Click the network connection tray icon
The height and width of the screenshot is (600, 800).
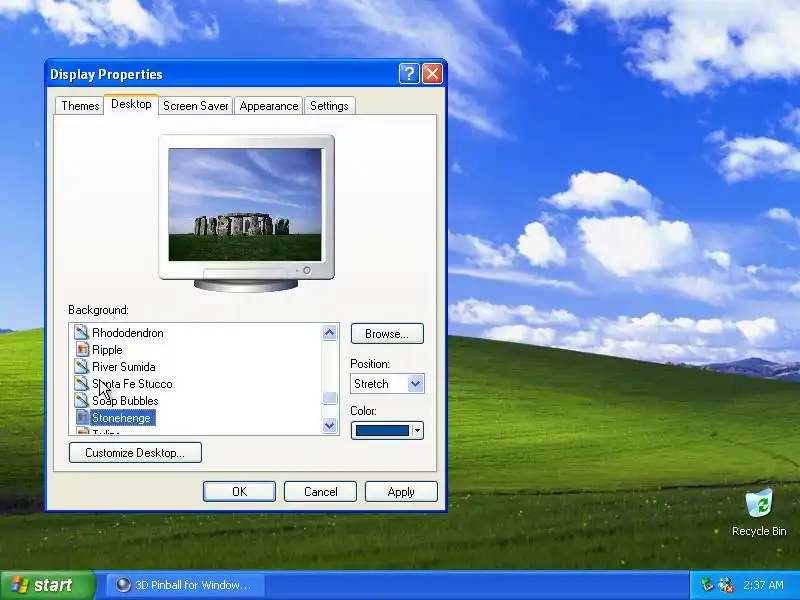(726, 585)
